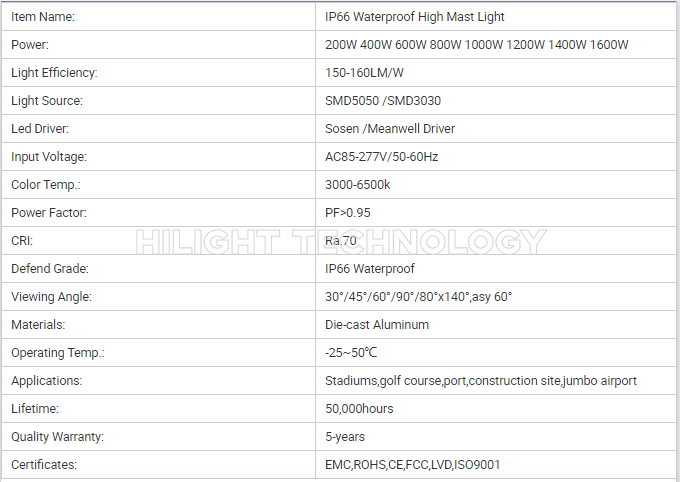Screen dimensions: 680x482
Task: Click the Sosen /Meanwell Driver cell
Action: pos(496,128)
